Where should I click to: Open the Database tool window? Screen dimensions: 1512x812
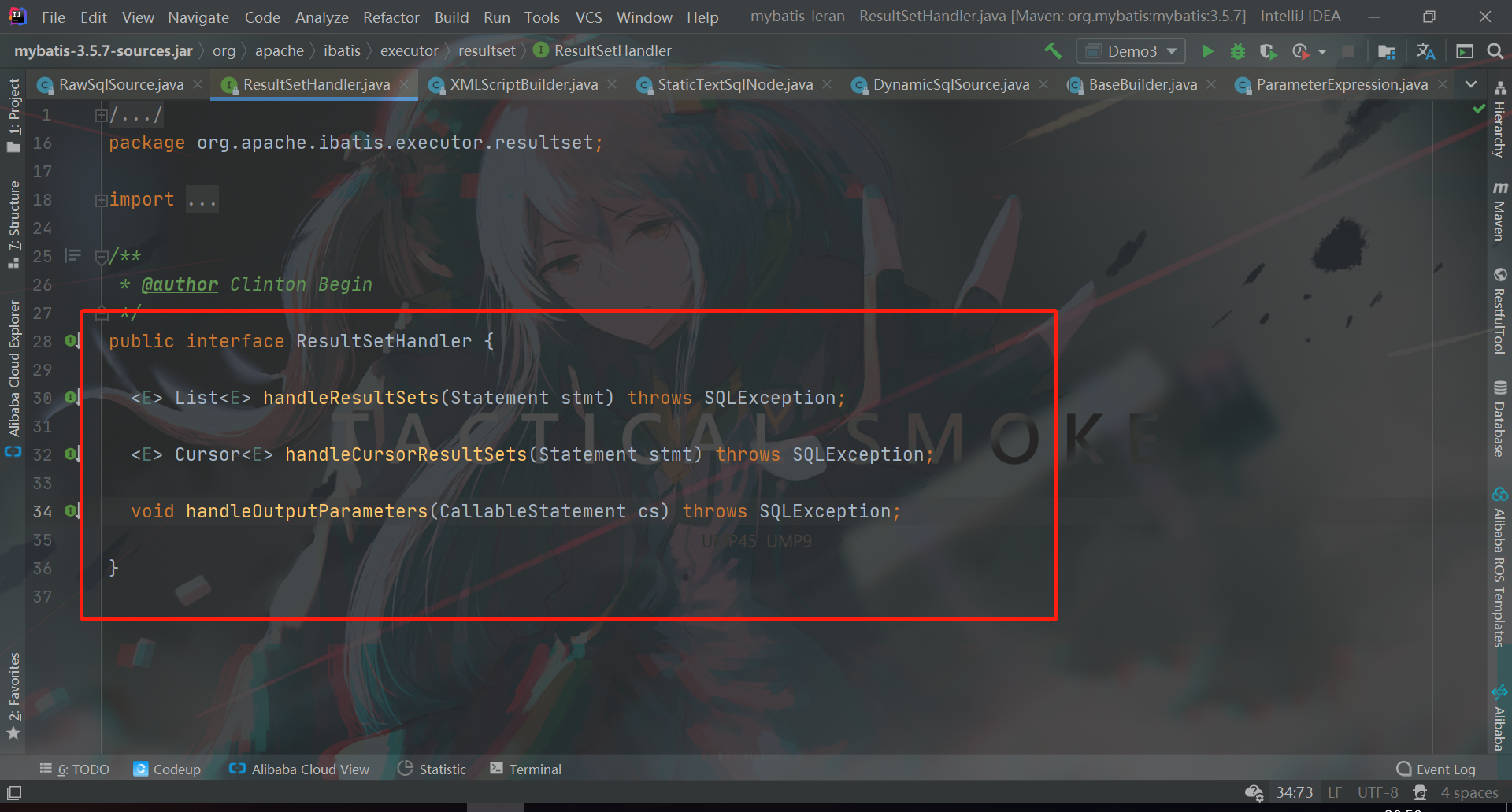point(1499,418)
